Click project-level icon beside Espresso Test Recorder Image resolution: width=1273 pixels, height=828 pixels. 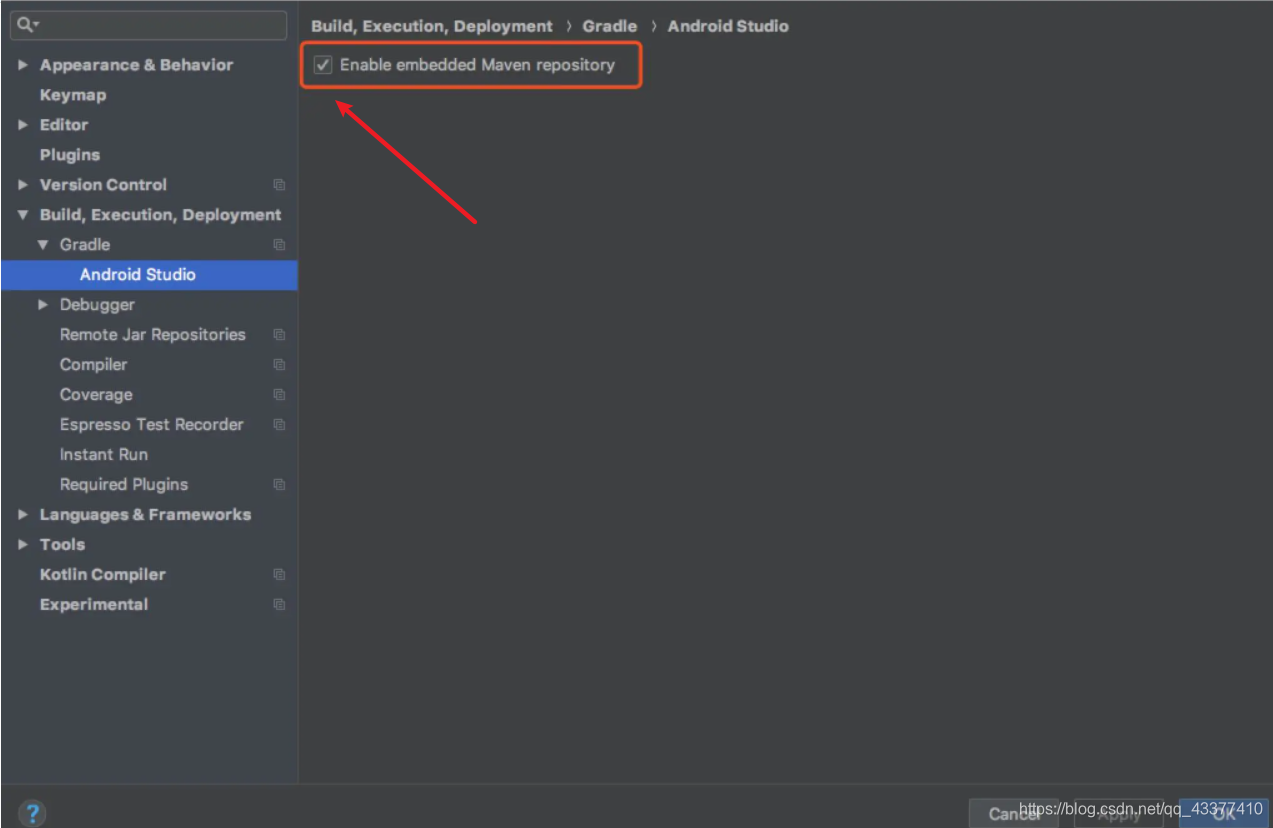tap(279, 425)
